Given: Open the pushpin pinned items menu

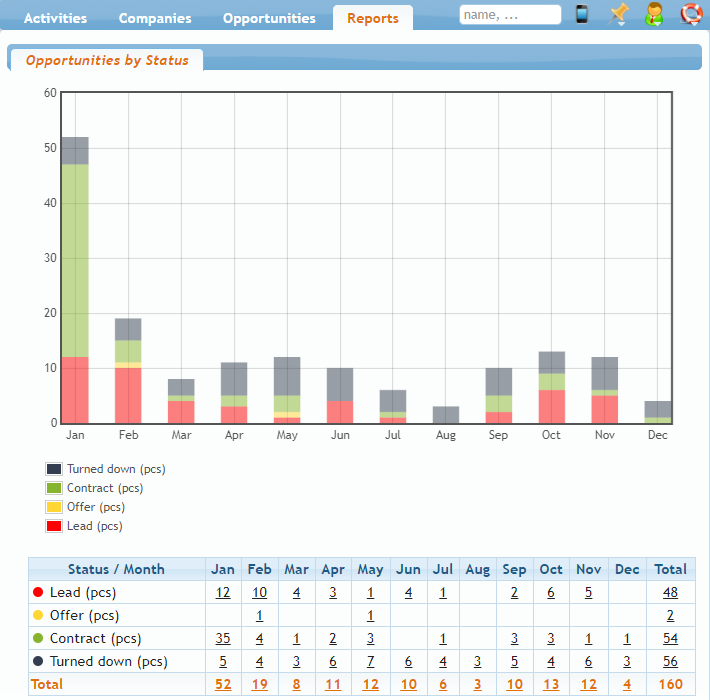Looking at the screenshot, I should click(x=619, y=15).
